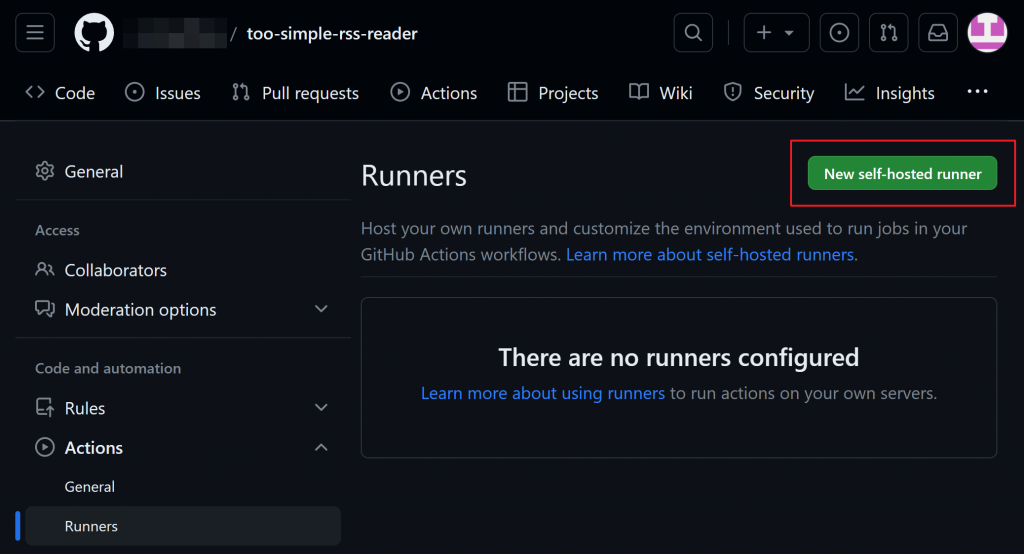This screenshot has height=554, width=1024.
Task: Switch to the Issues tab
Action: coord(163,93)
